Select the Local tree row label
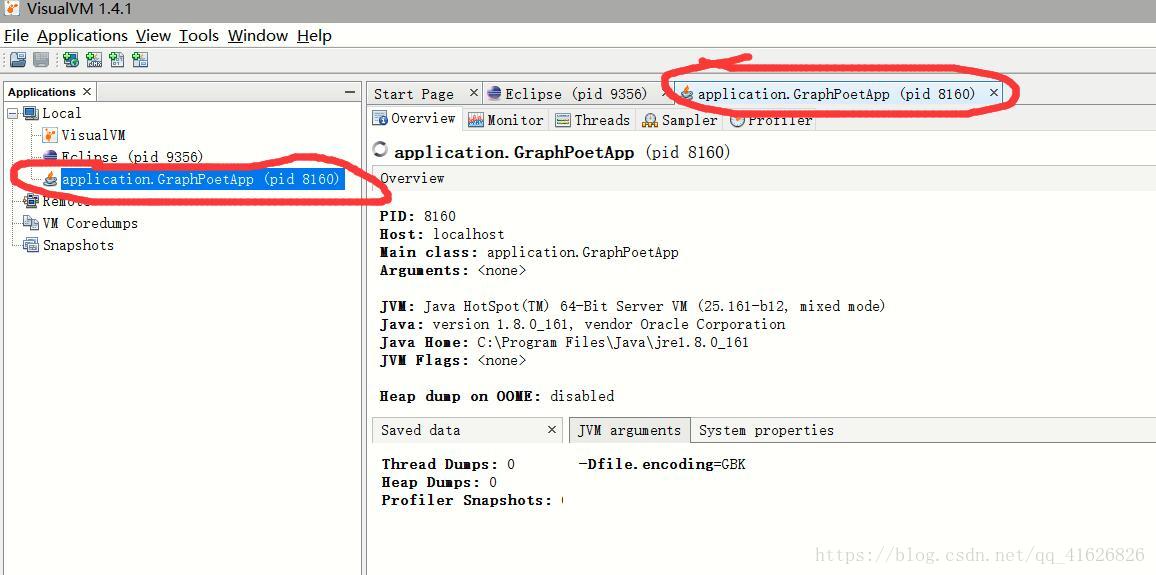 62,114
